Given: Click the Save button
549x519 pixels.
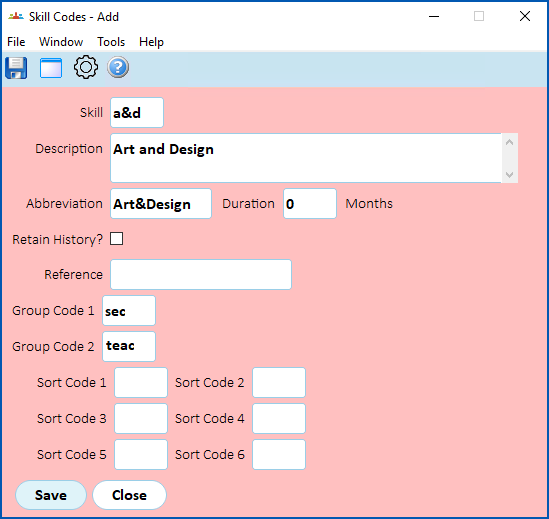Looking at the screenshot, I should tap(51, 495).
